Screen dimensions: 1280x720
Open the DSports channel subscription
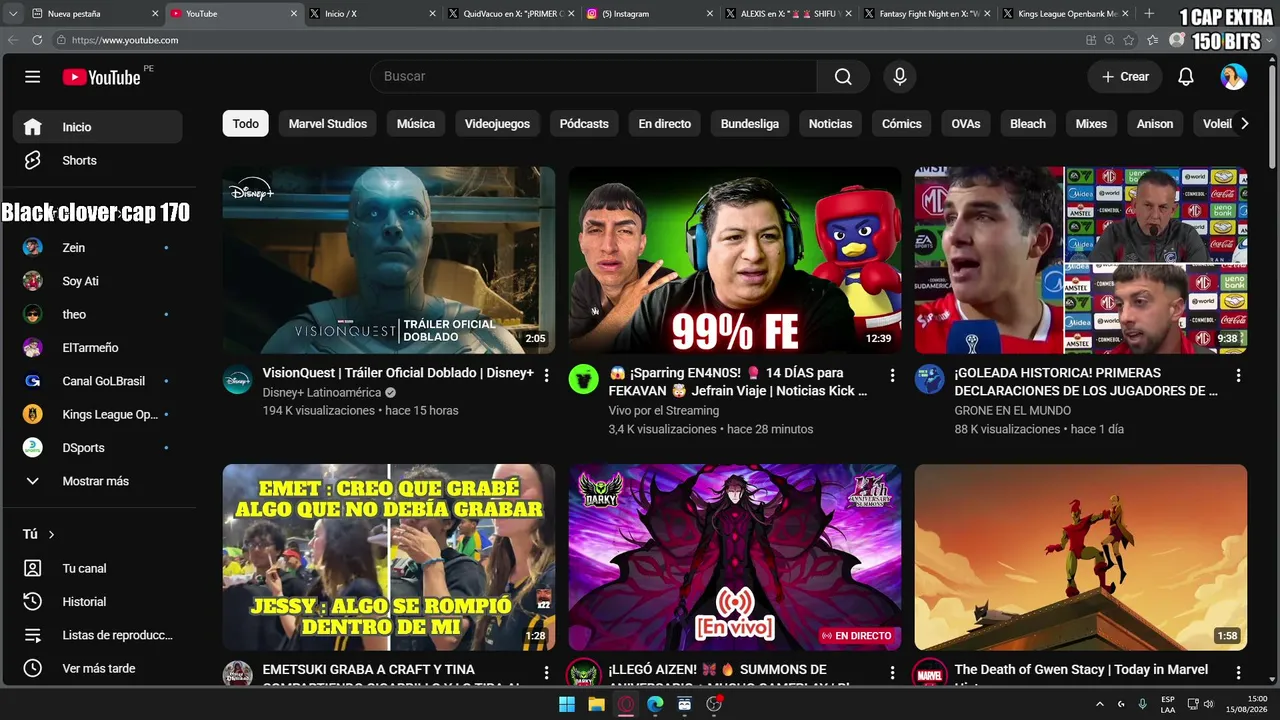pos(98,448)
